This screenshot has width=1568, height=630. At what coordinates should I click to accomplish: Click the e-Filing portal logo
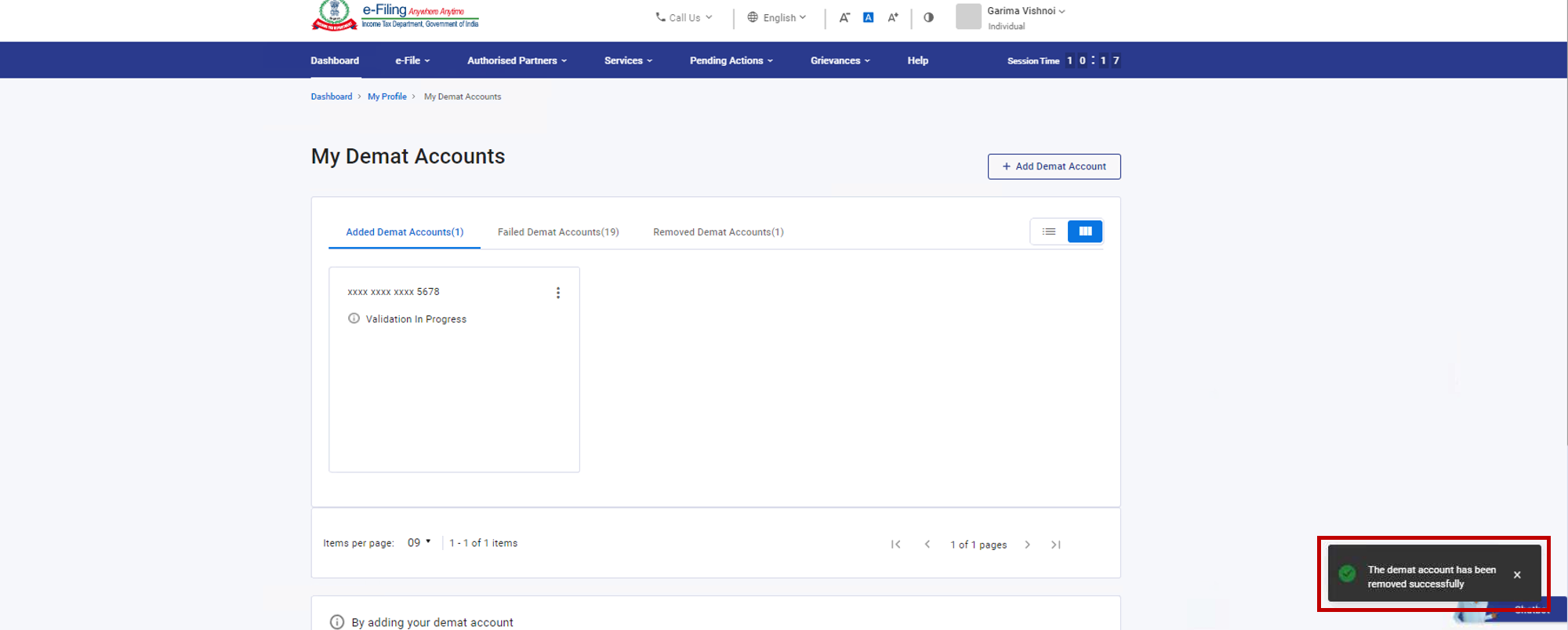pos(395,16)
